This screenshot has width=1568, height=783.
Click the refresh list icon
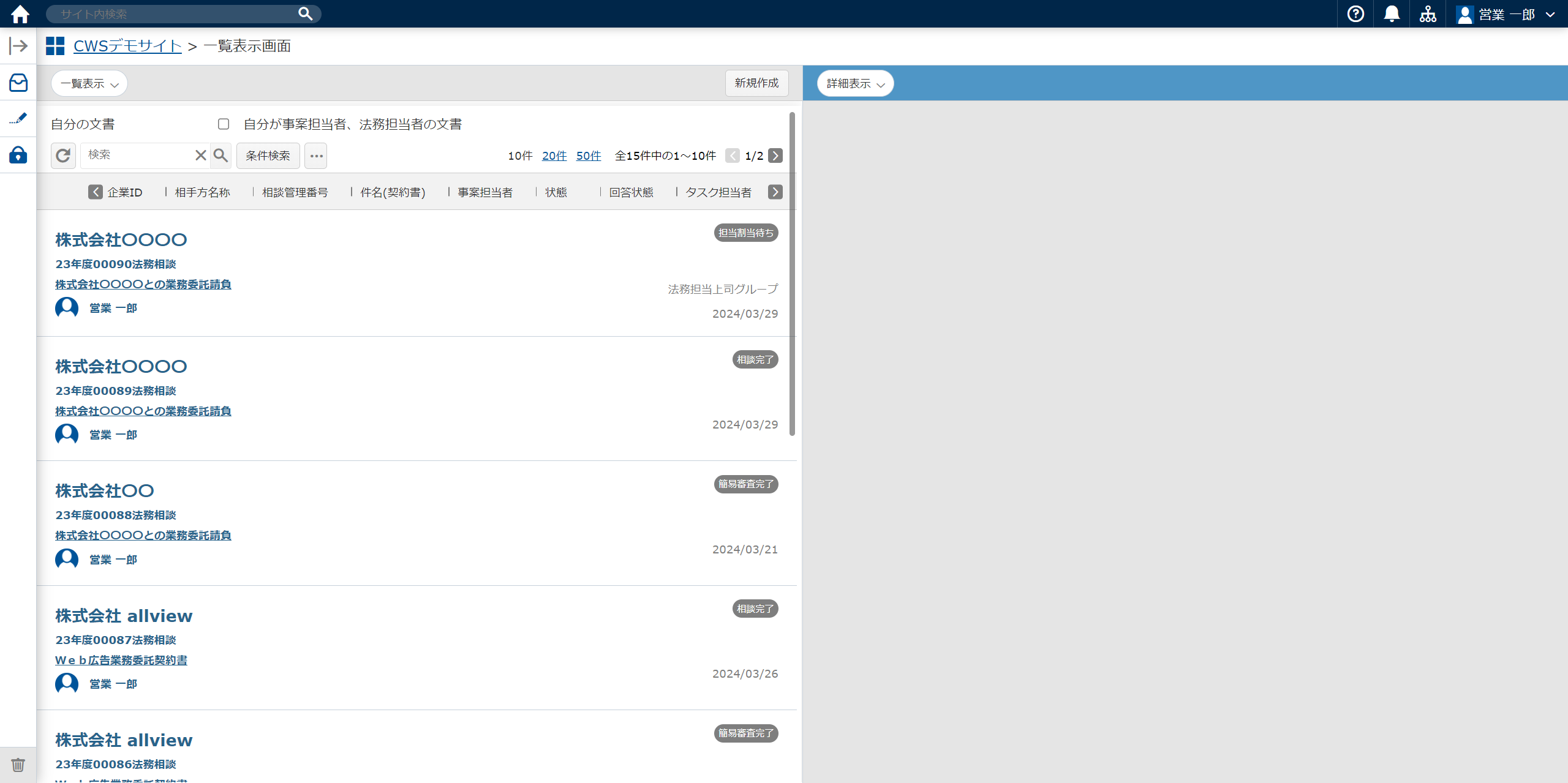(x=63, y=155)
